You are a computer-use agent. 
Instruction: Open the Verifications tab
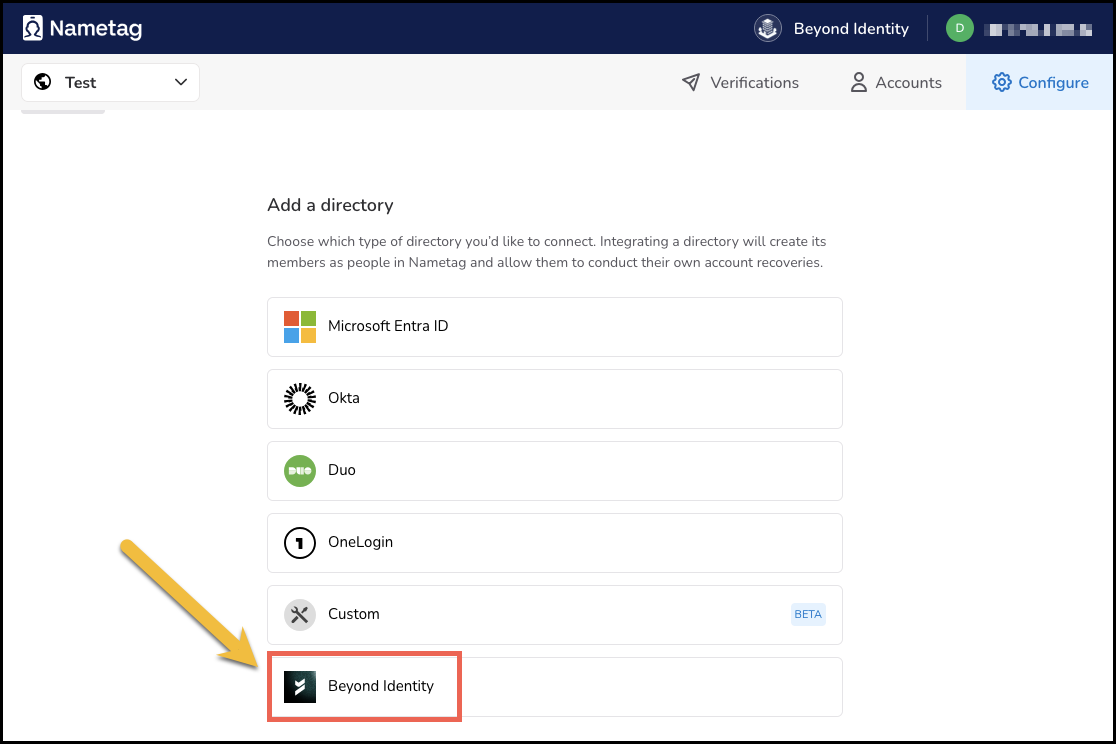pyautogui.click(x=741, y=83)
